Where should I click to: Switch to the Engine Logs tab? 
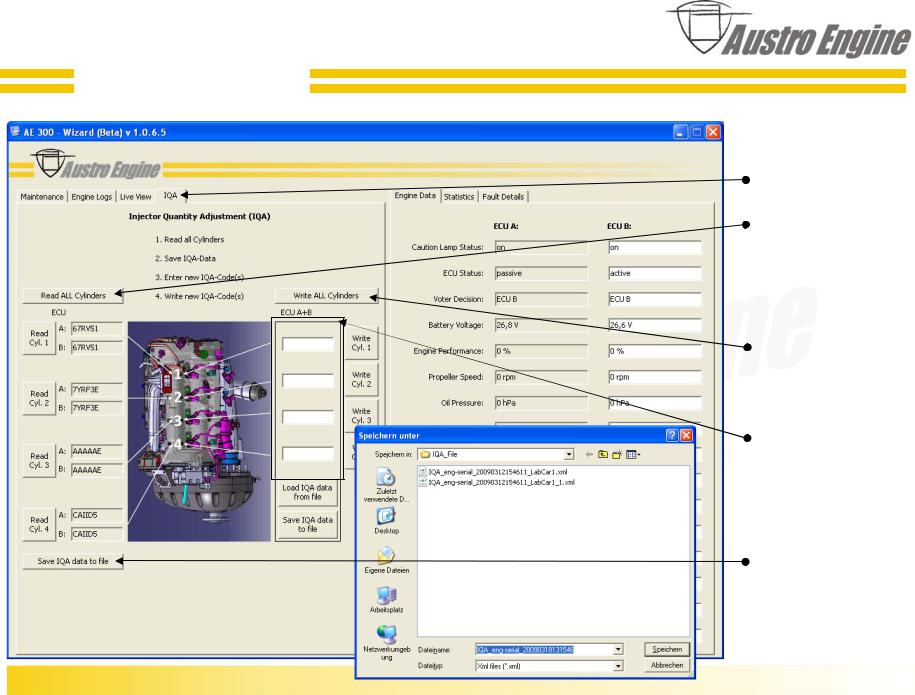tap(92, 197)
